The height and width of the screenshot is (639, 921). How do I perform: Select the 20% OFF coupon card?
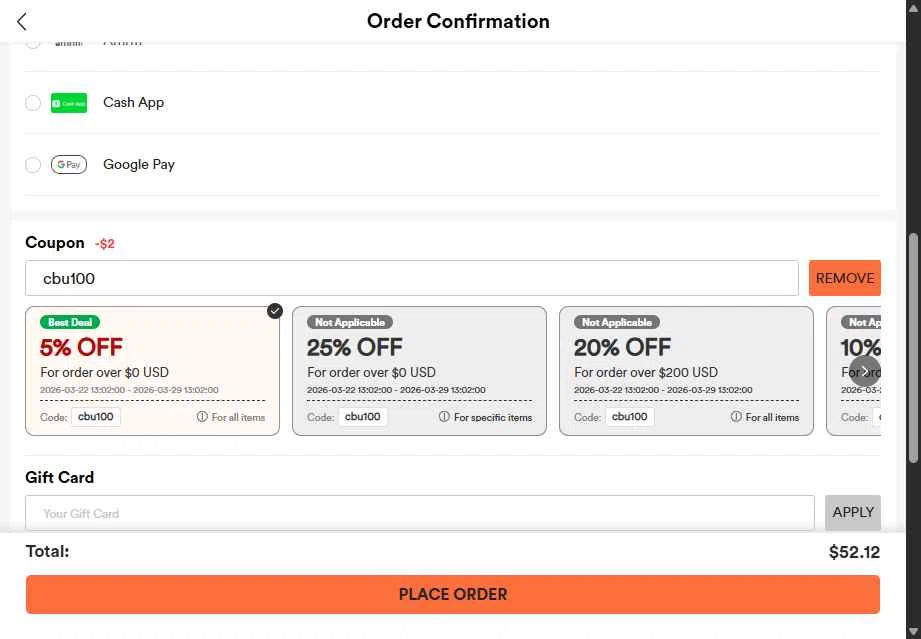[686, 371]
